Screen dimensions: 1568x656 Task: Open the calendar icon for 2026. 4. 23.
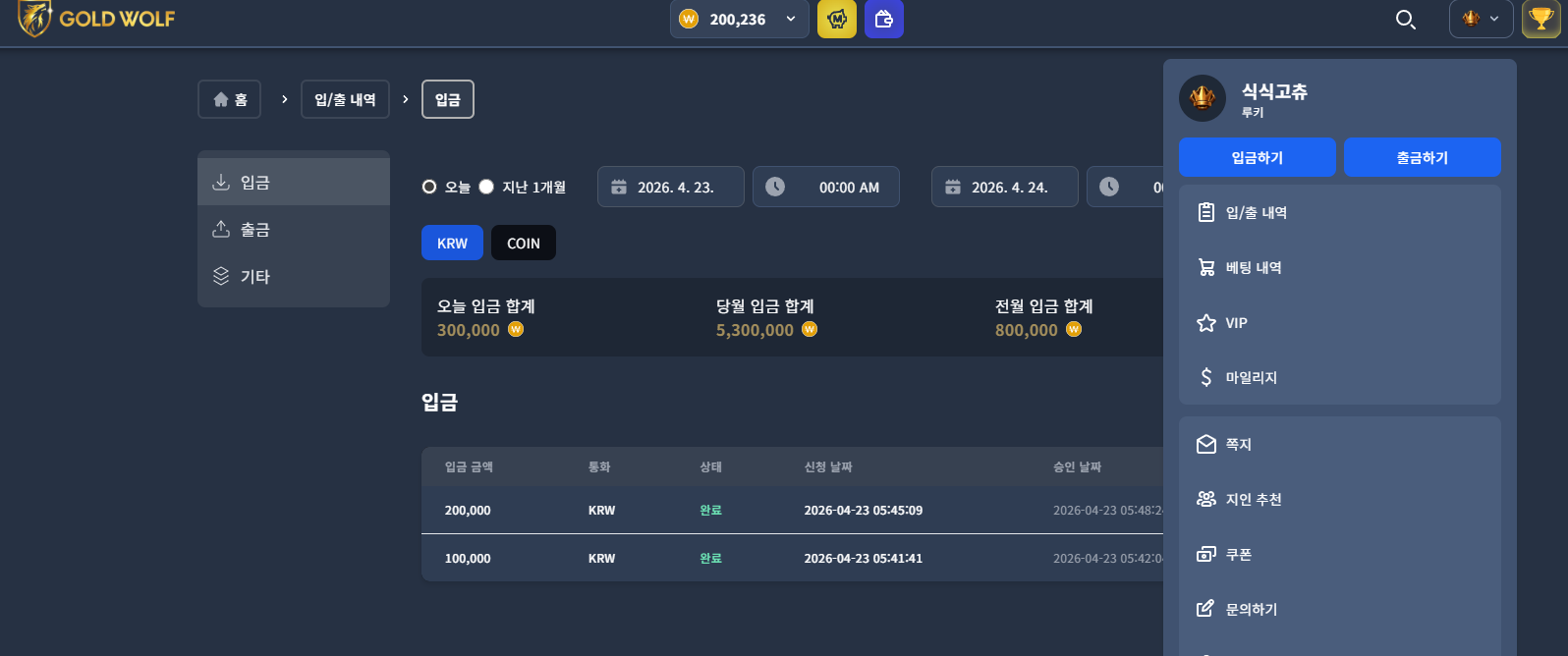point(619,187)
